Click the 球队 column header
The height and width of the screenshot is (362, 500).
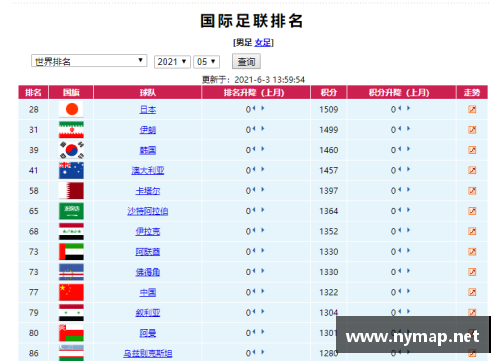pyautogui.click(x=148, y=92)
